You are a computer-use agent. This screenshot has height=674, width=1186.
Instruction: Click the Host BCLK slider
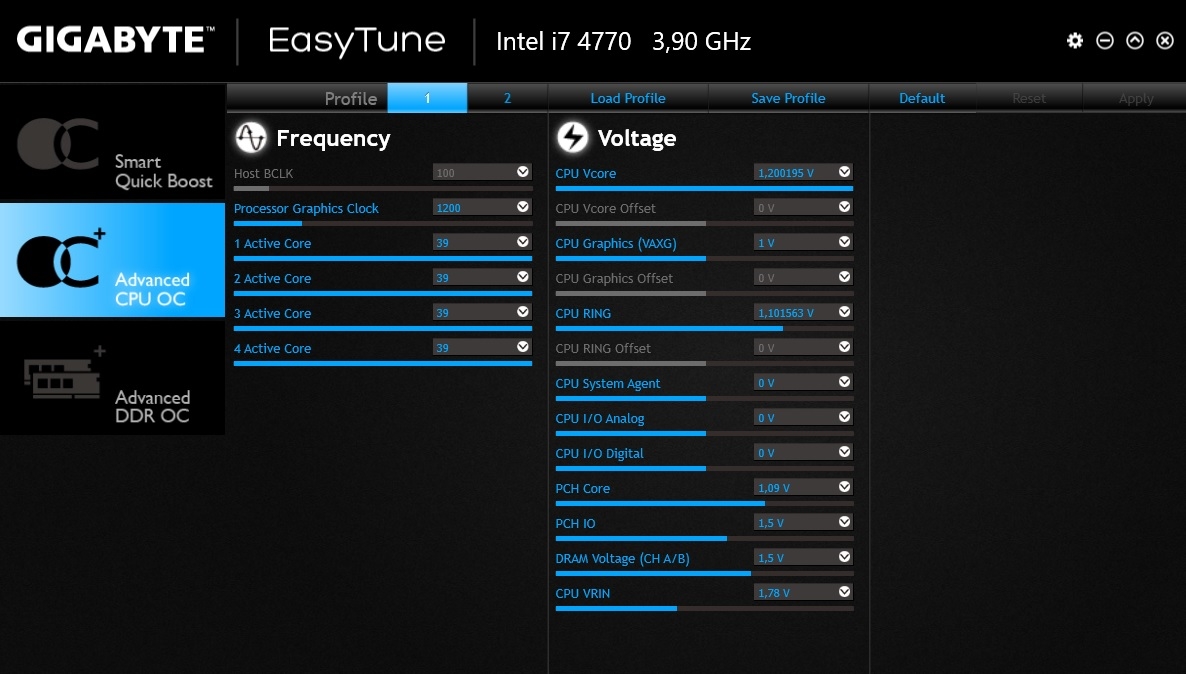383,188
